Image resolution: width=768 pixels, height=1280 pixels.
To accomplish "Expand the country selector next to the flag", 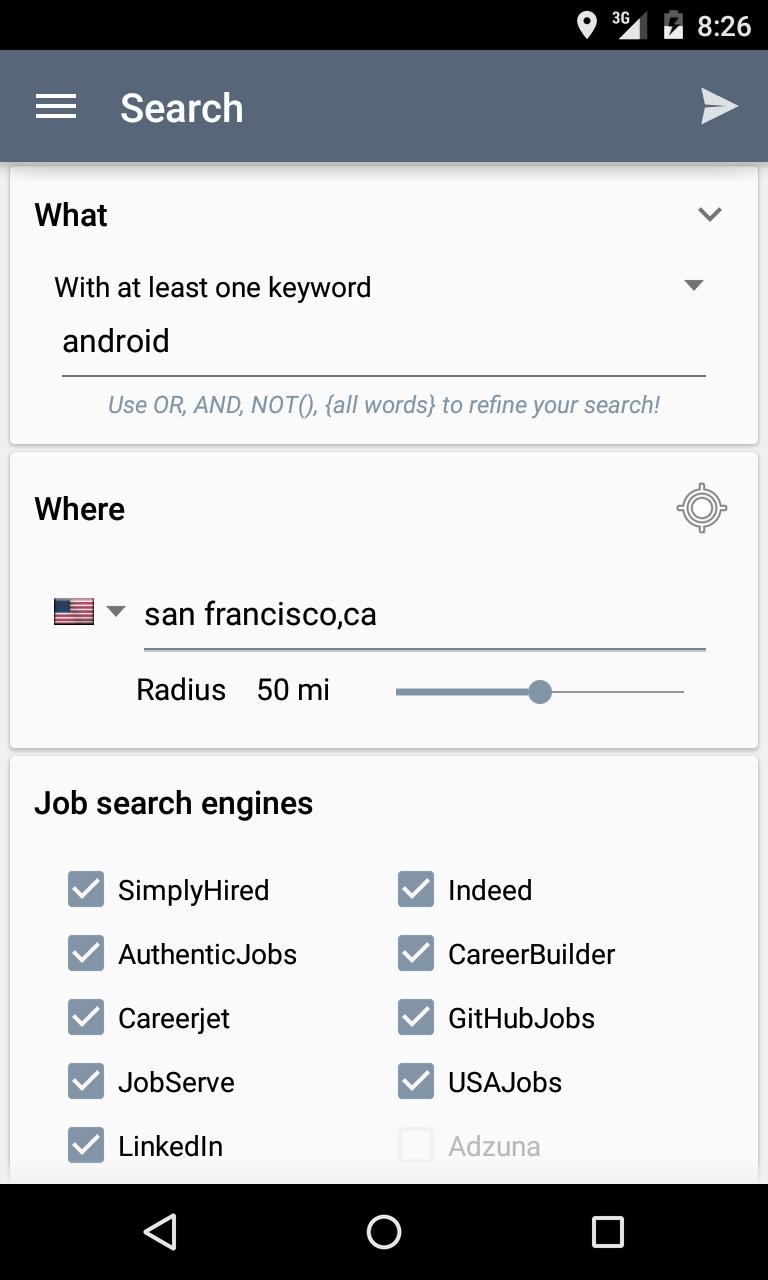I will [x=116, y=611].
